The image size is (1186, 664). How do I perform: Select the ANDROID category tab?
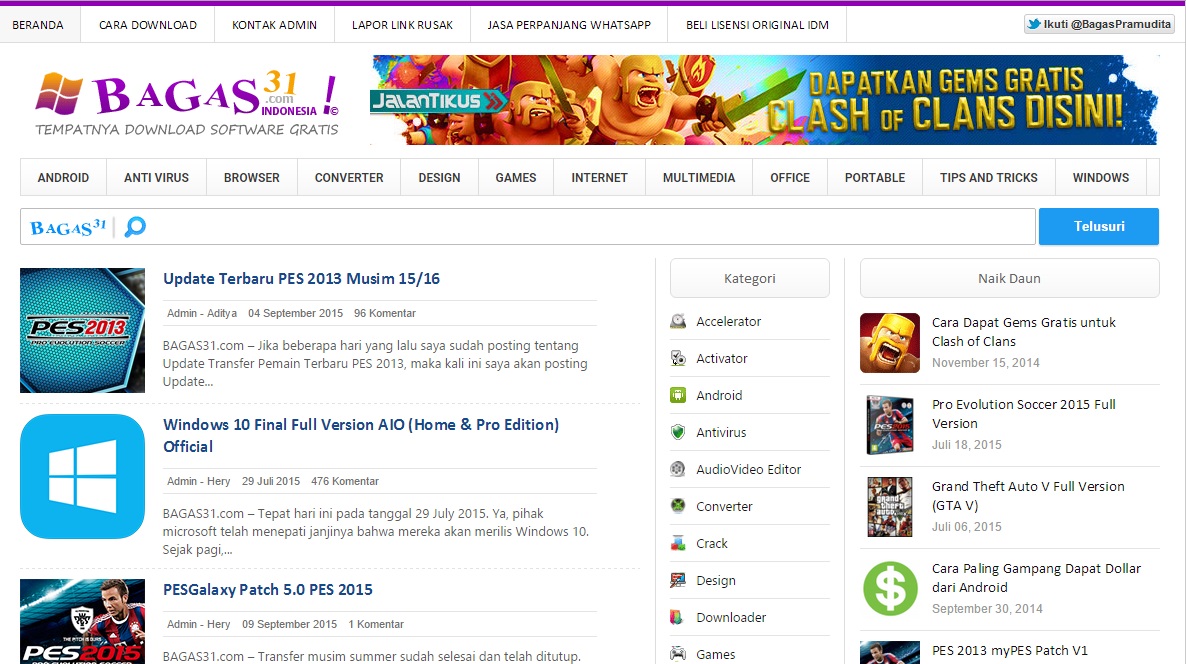click(x=64, y=178)
